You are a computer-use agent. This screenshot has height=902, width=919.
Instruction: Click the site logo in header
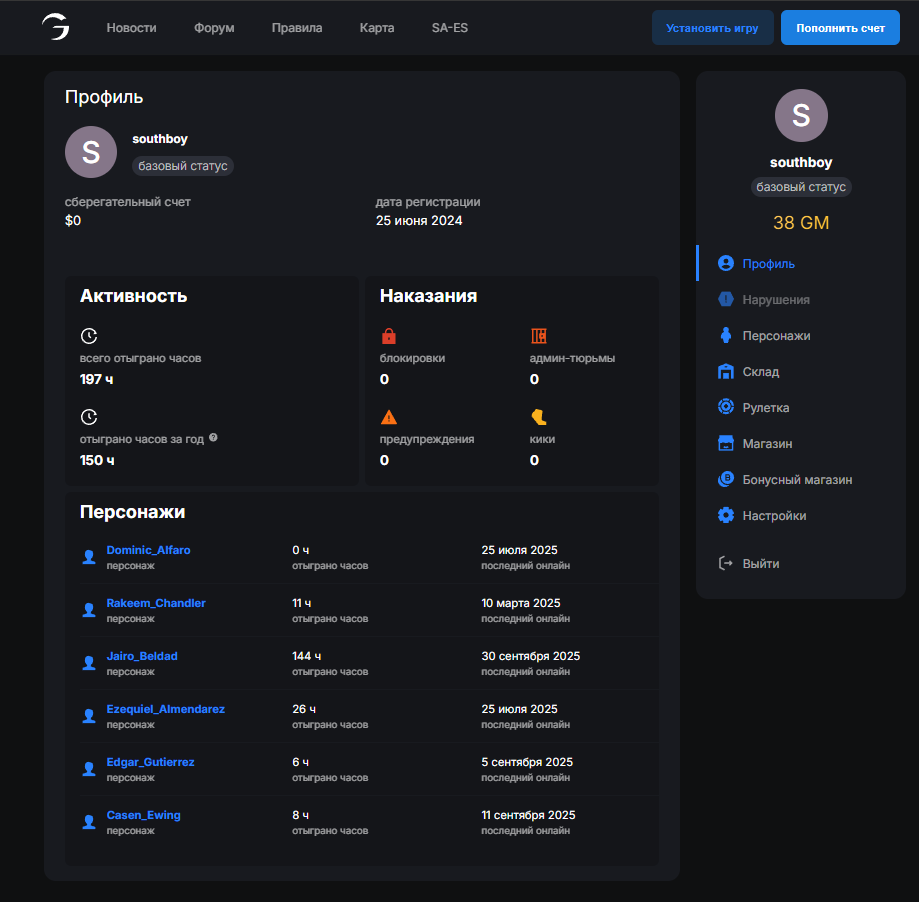point(56,28)
